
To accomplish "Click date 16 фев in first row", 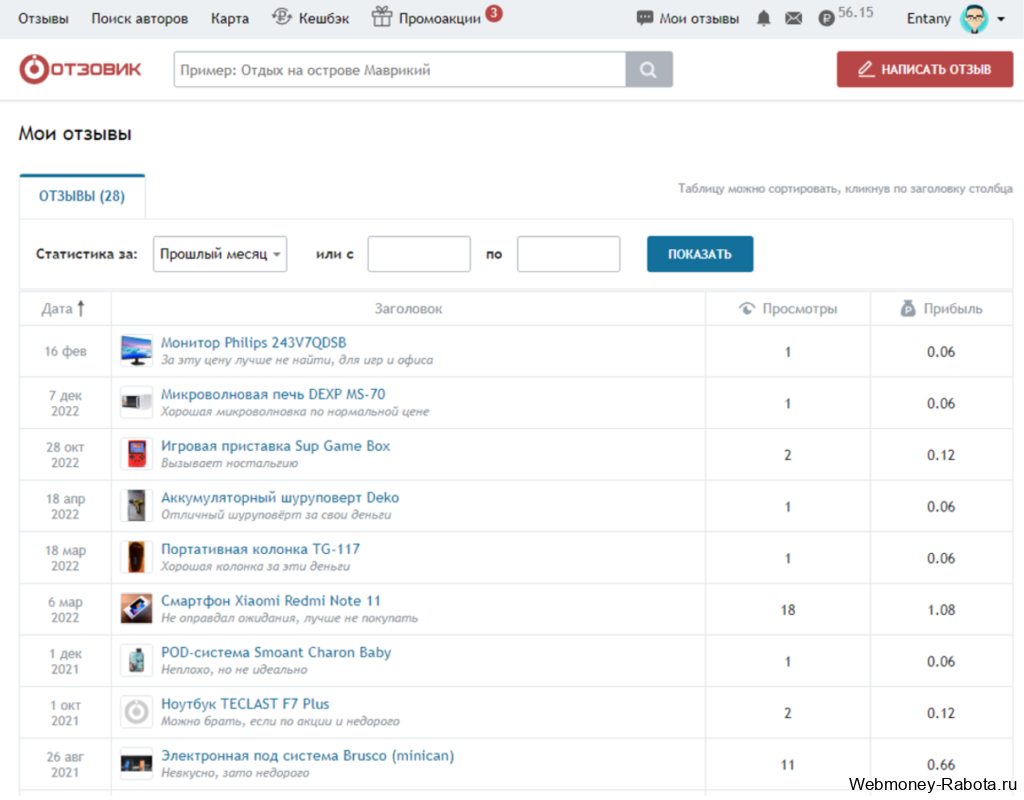I will [x=65, y=351].
